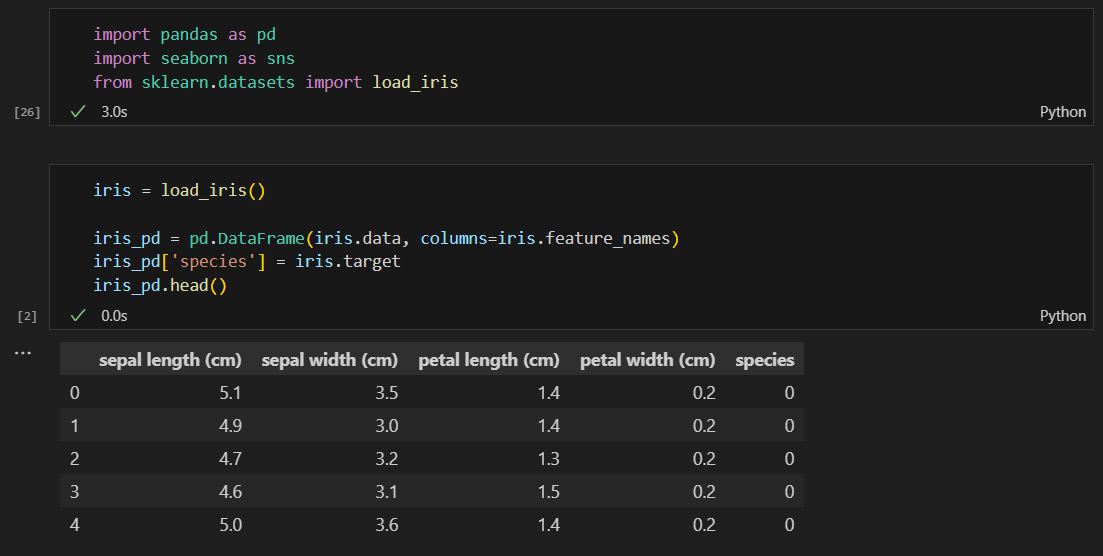The width and height of the screenshot is (1103, 556).
Task: Click sepal width value 3.2
Action: pyautogui.click(x=387, y=459)
